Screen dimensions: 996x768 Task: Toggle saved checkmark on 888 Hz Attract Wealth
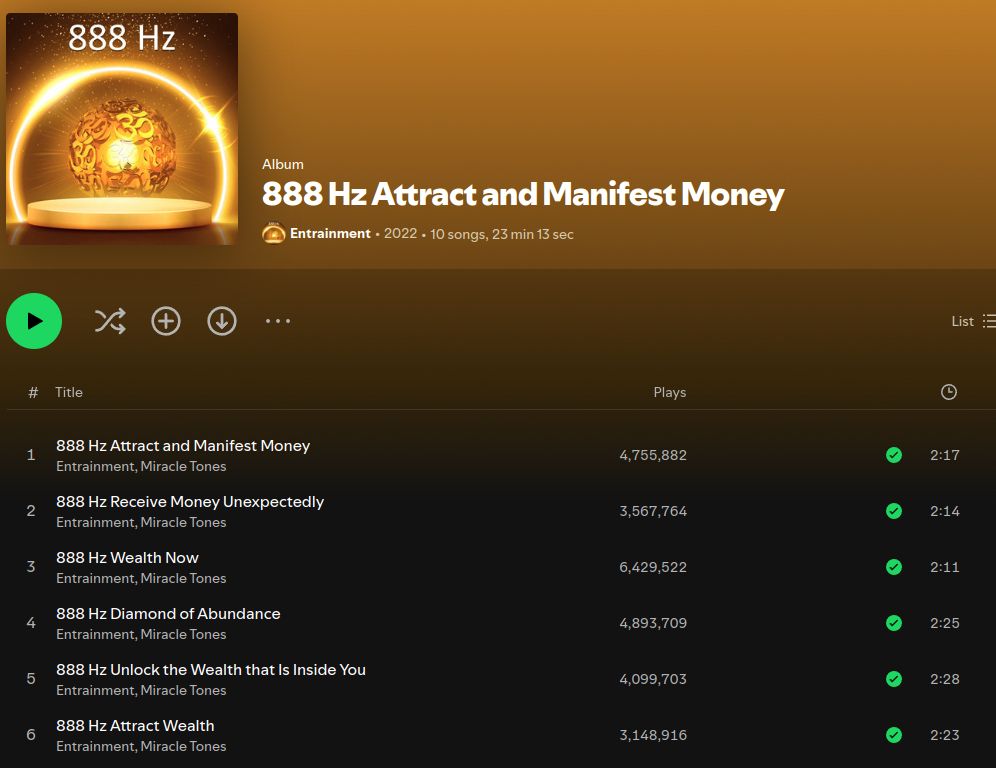pyautogui.click(x=894, y=734)
